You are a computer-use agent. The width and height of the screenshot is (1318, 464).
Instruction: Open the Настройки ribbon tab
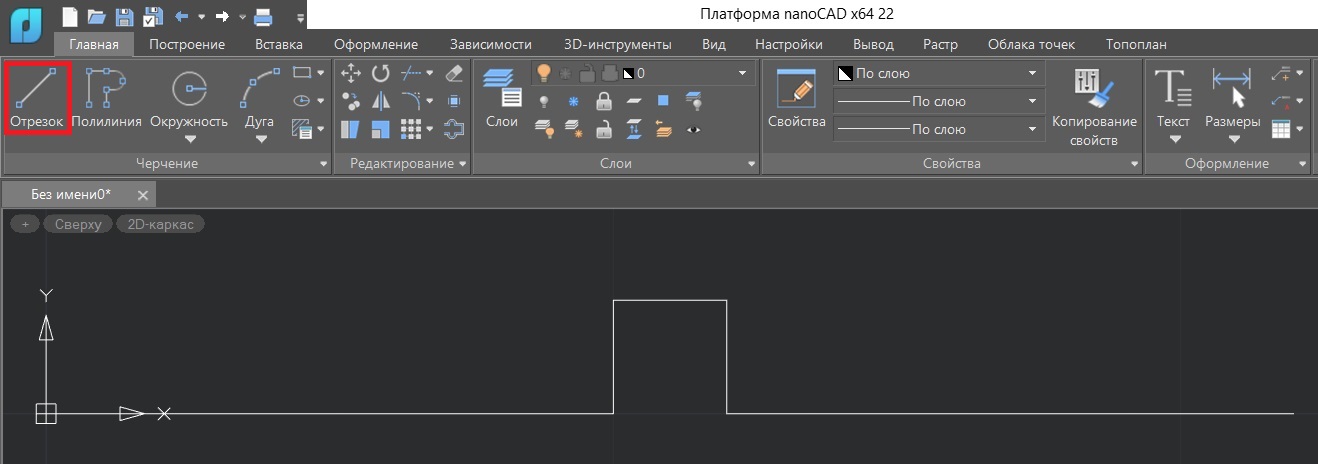tap(788, 44)
